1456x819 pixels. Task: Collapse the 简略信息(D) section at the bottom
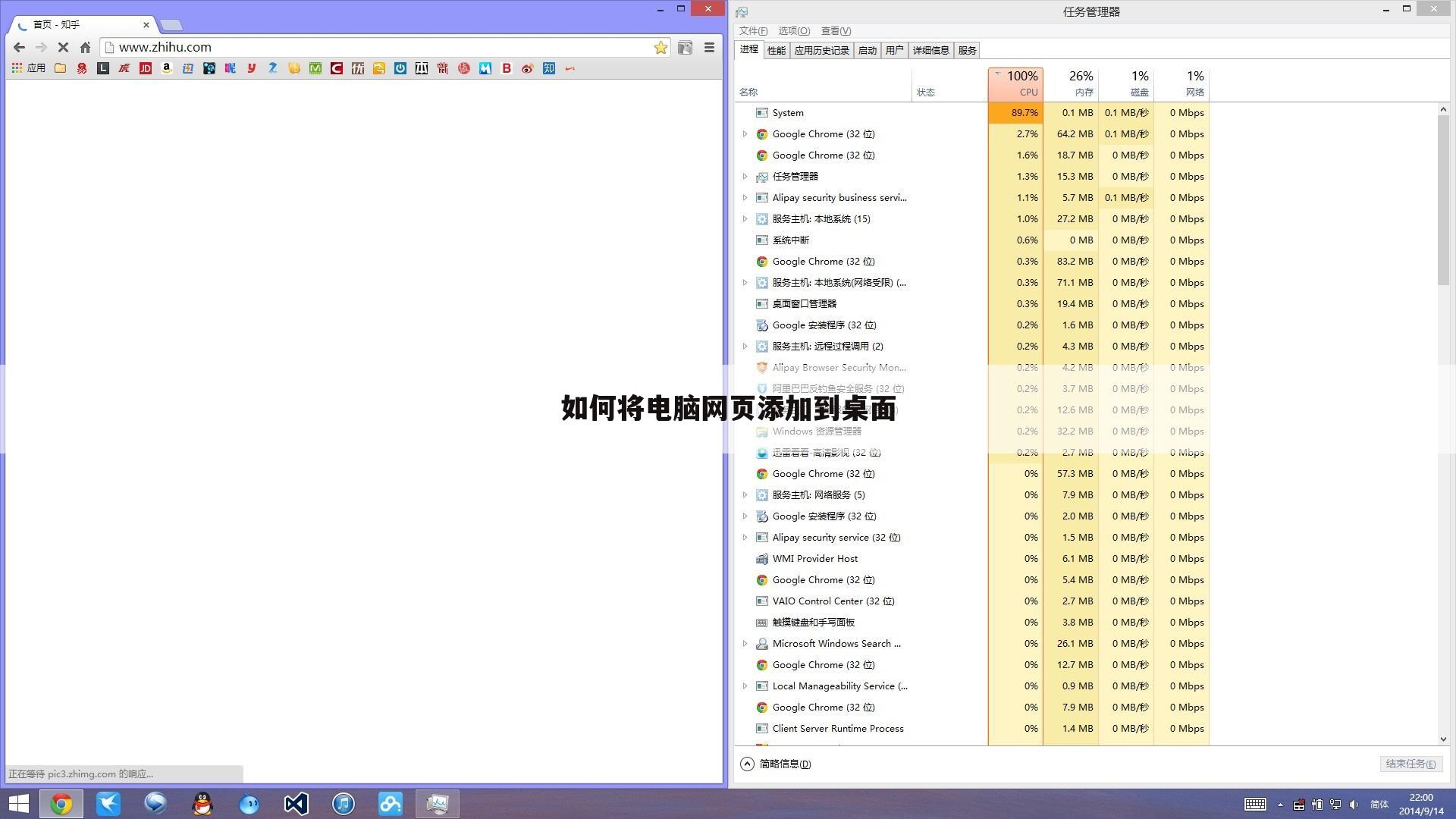747,764
